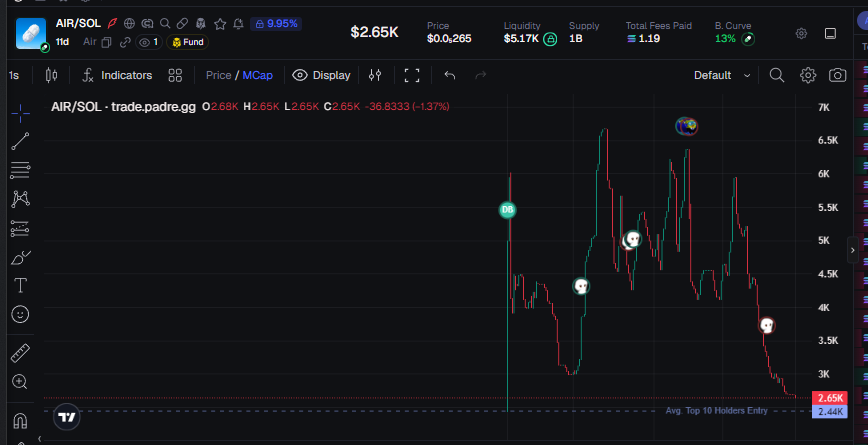The height and width of the screenshot is (445, 868).
Task: Copy the Air token address
Action: pos(106,42)
